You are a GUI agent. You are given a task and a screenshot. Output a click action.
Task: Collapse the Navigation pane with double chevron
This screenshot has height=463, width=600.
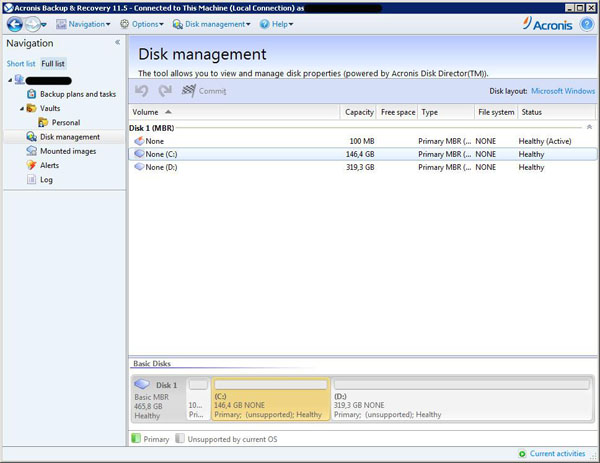[x=117, y=42]
